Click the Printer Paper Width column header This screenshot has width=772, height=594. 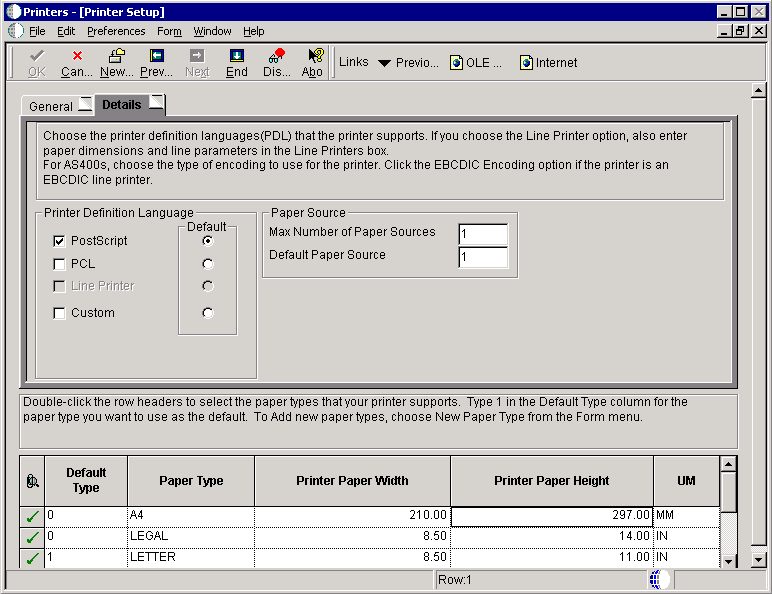pyautogui.click(x=353, y=481)
